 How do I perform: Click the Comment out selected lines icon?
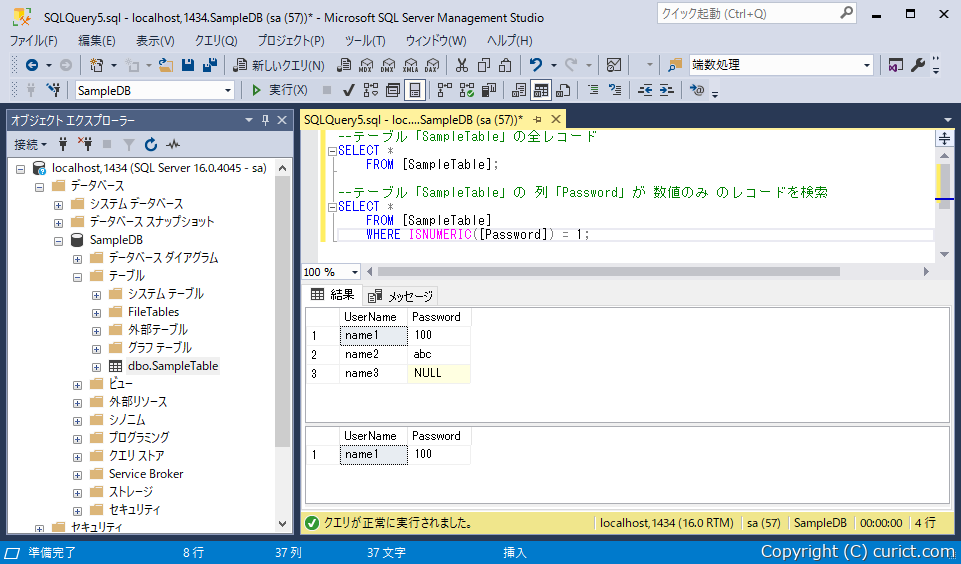point(593,91)
